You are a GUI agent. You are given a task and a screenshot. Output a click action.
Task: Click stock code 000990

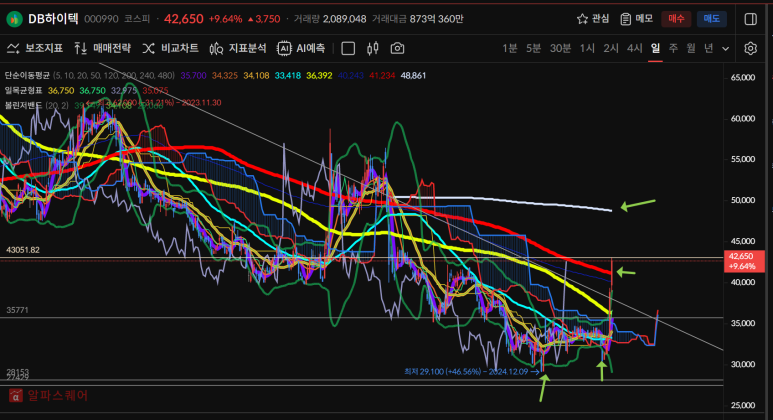(x=101, y=19)
